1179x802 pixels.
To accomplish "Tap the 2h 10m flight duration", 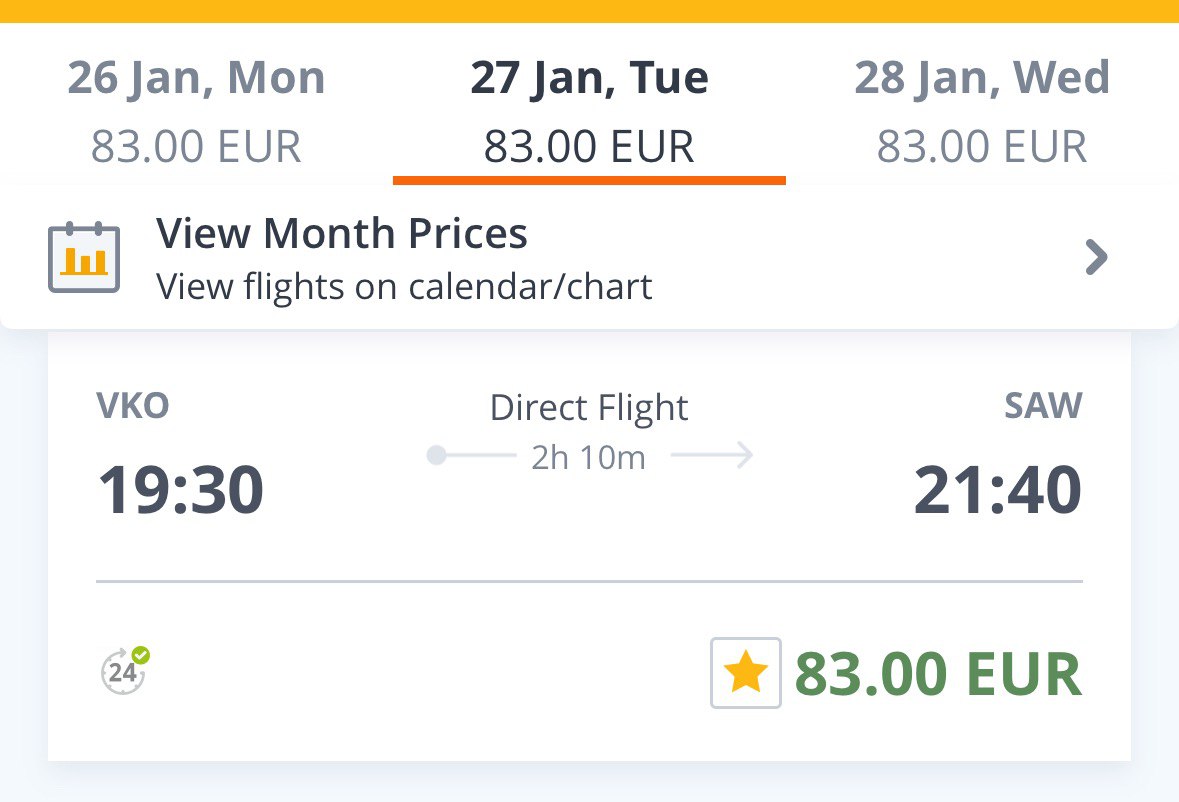I will coord(588,458).
